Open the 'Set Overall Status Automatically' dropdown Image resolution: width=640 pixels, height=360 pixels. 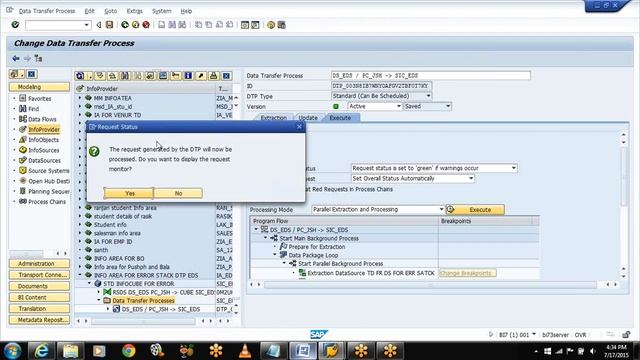tap(471, 178)
